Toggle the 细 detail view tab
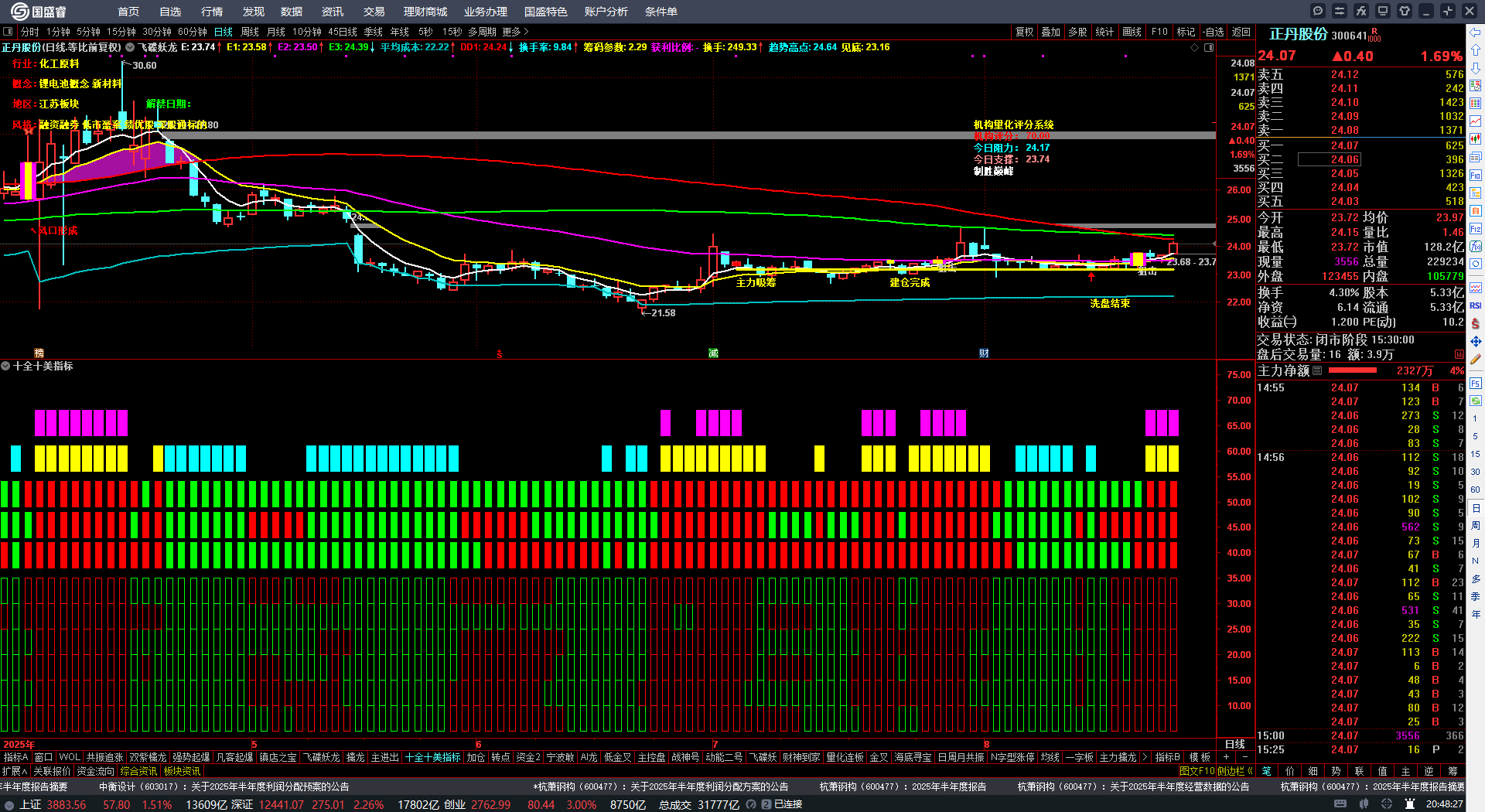Image resolution: width=1485 pixels, height=812 pixels. [x=1313, y=771]
